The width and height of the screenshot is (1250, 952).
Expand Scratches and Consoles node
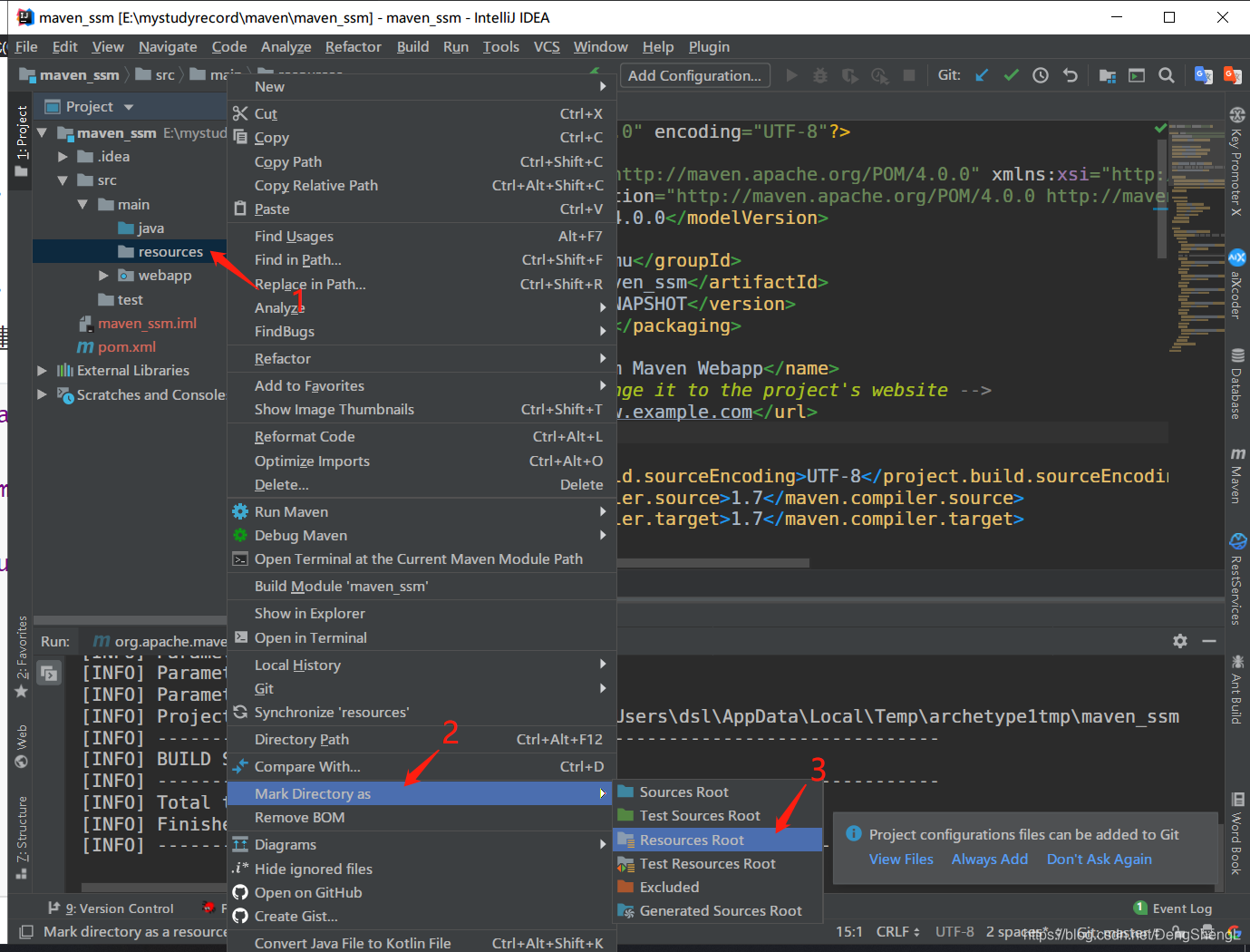42,394
